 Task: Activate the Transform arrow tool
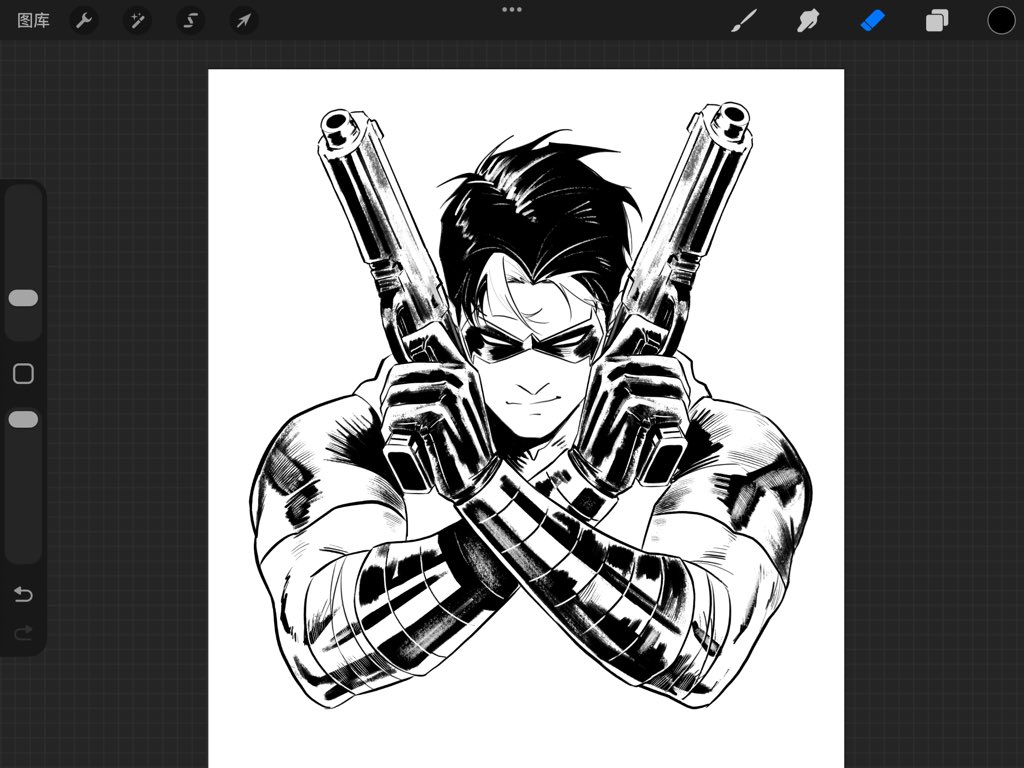coord(244,21)
